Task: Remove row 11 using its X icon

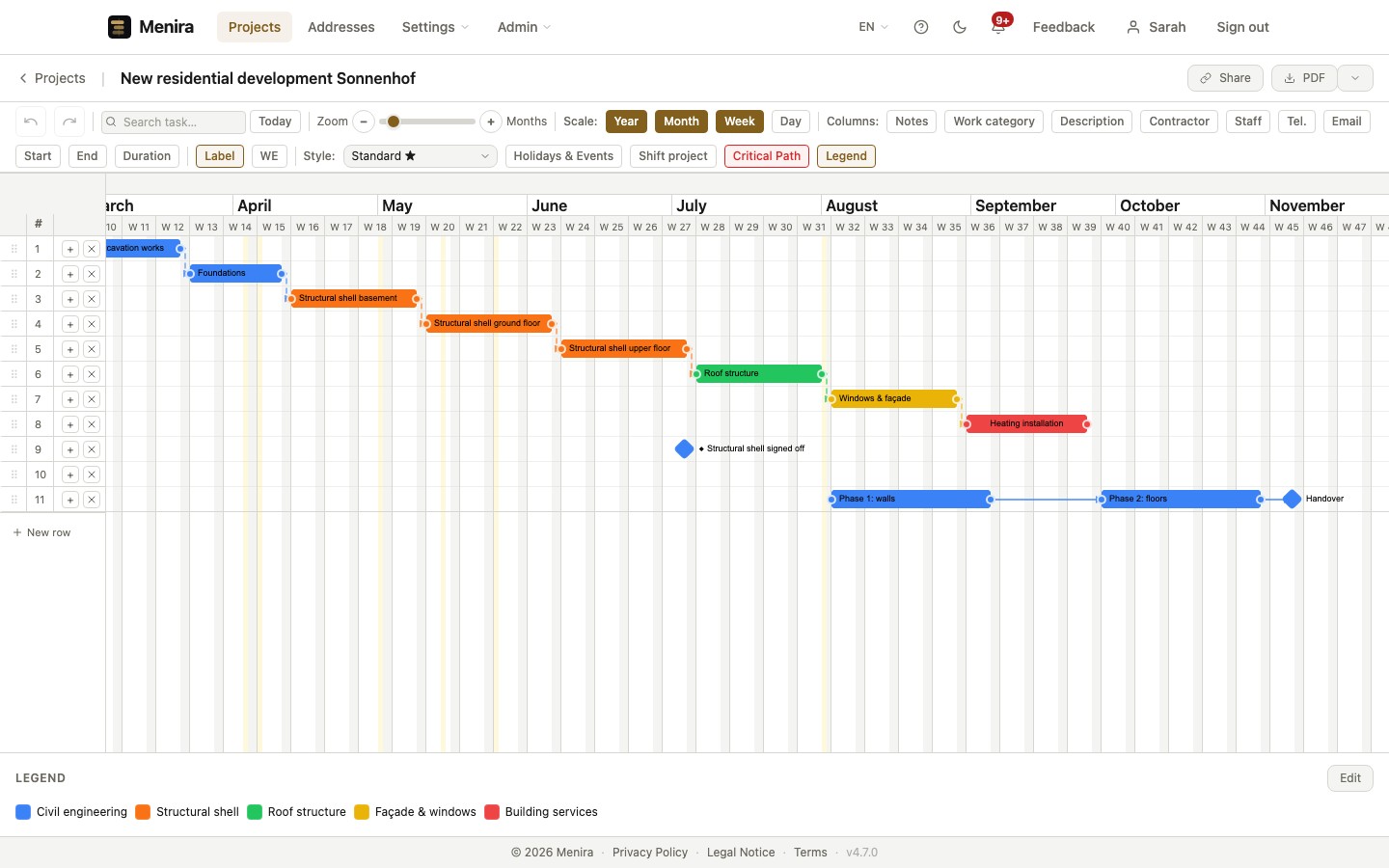Action: 92,500
